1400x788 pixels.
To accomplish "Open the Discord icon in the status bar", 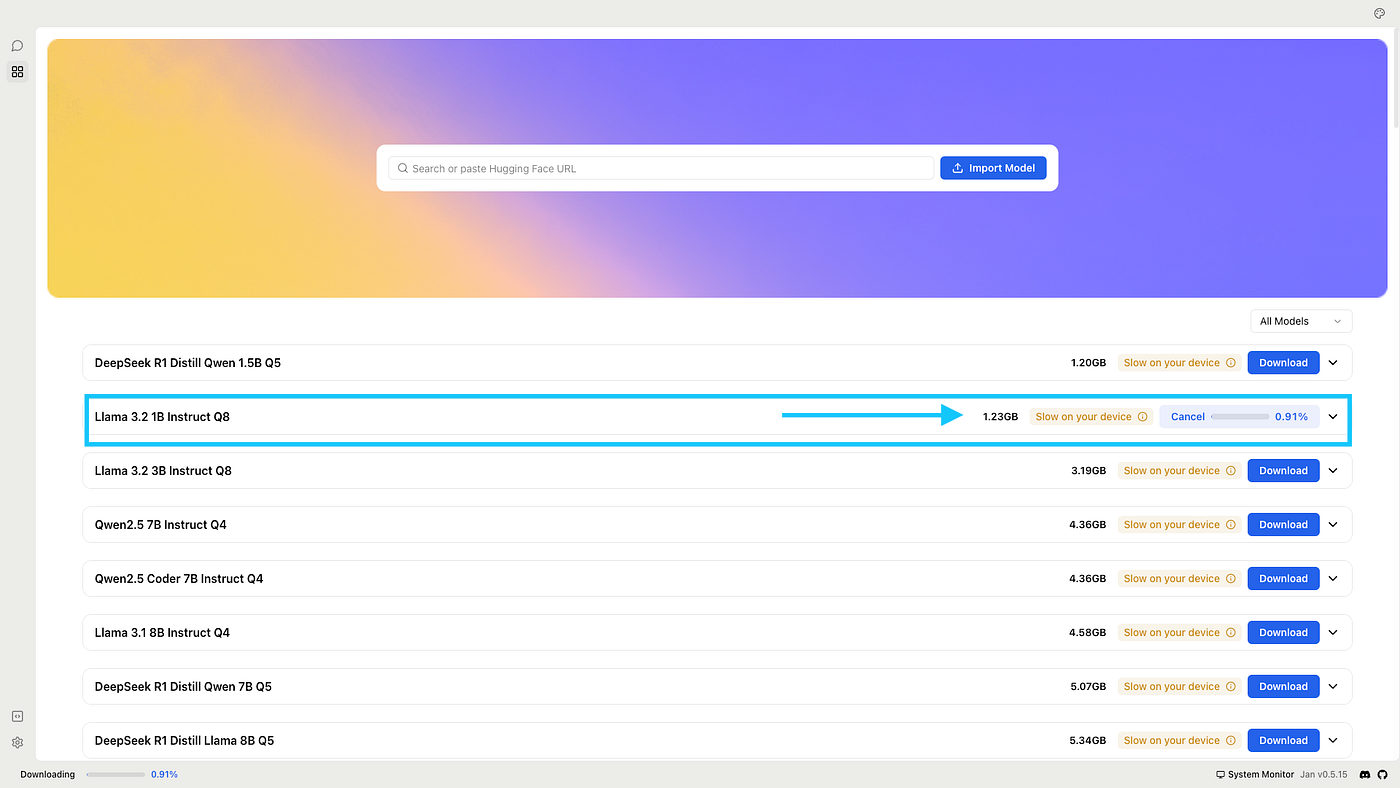I will (x=1365, y=775).
